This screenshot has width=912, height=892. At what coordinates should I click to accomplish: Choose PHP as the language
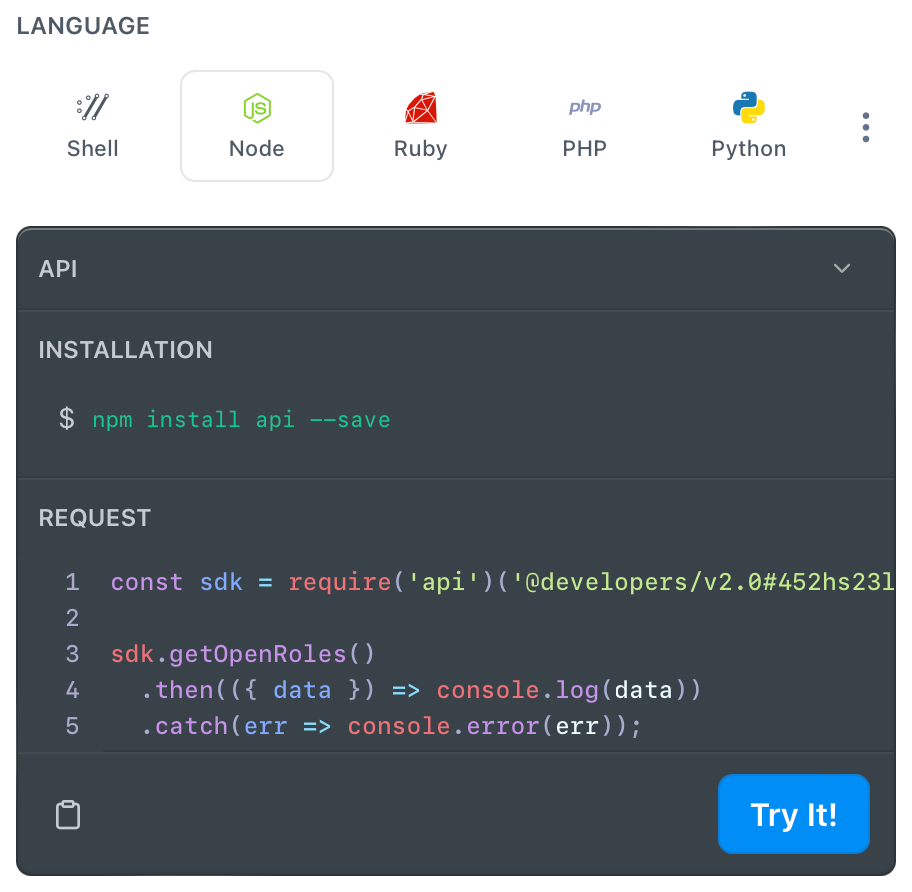585,126
